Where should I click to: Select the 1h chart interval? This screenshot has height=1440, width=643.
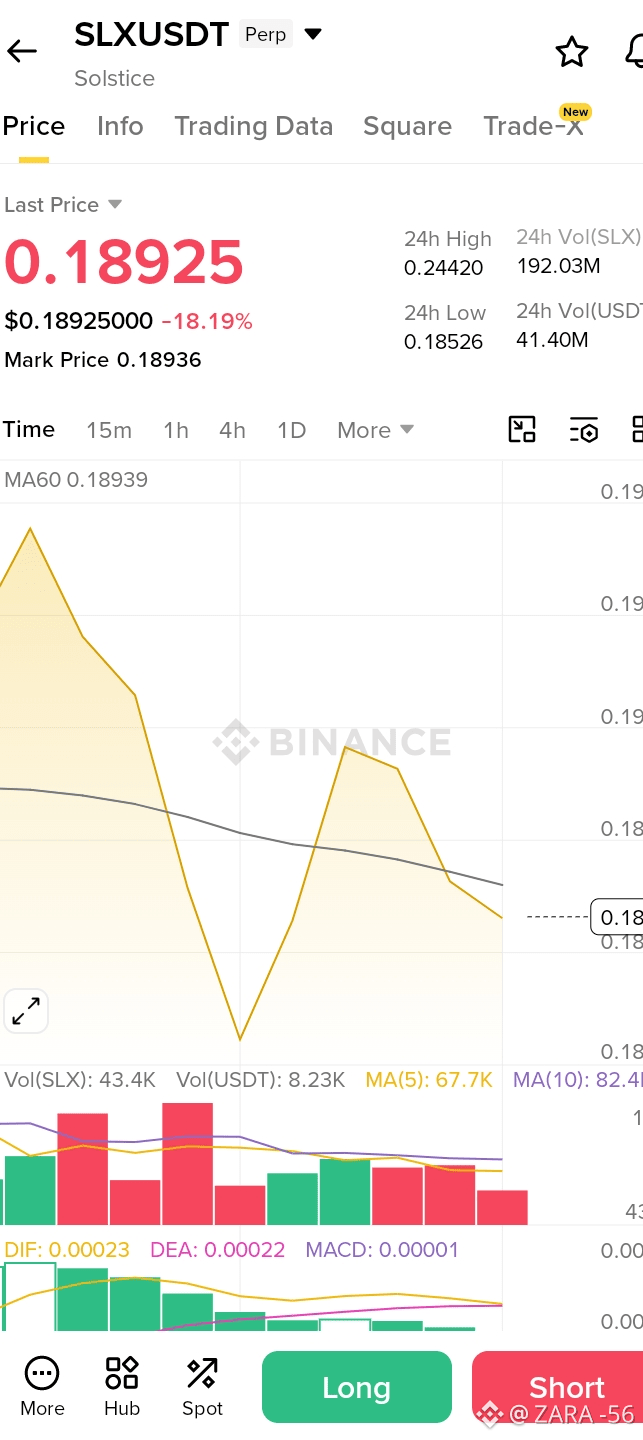tap(176, 430)
